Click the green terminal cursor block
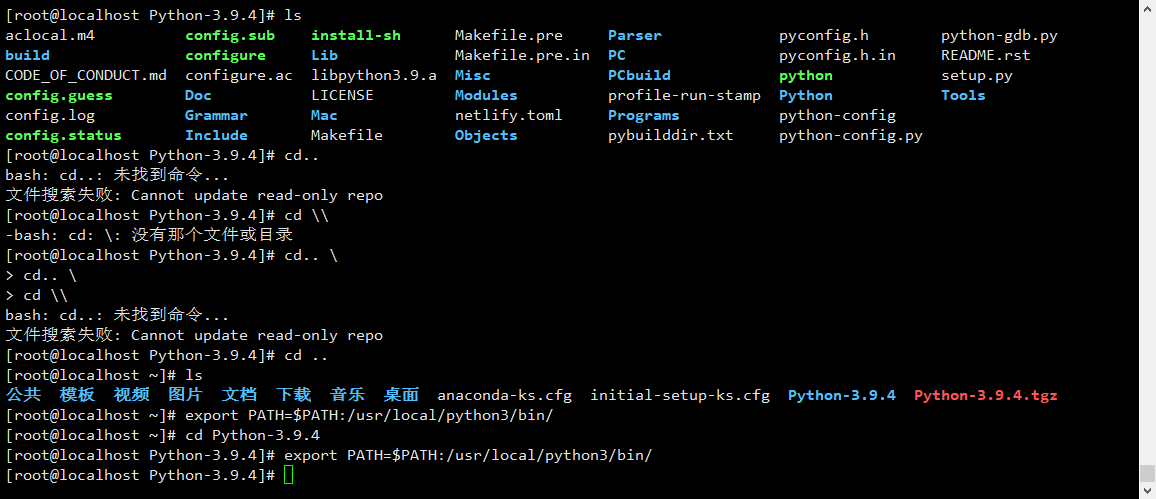This screenshot has width=1156, height=499. [x=288, y=475]
